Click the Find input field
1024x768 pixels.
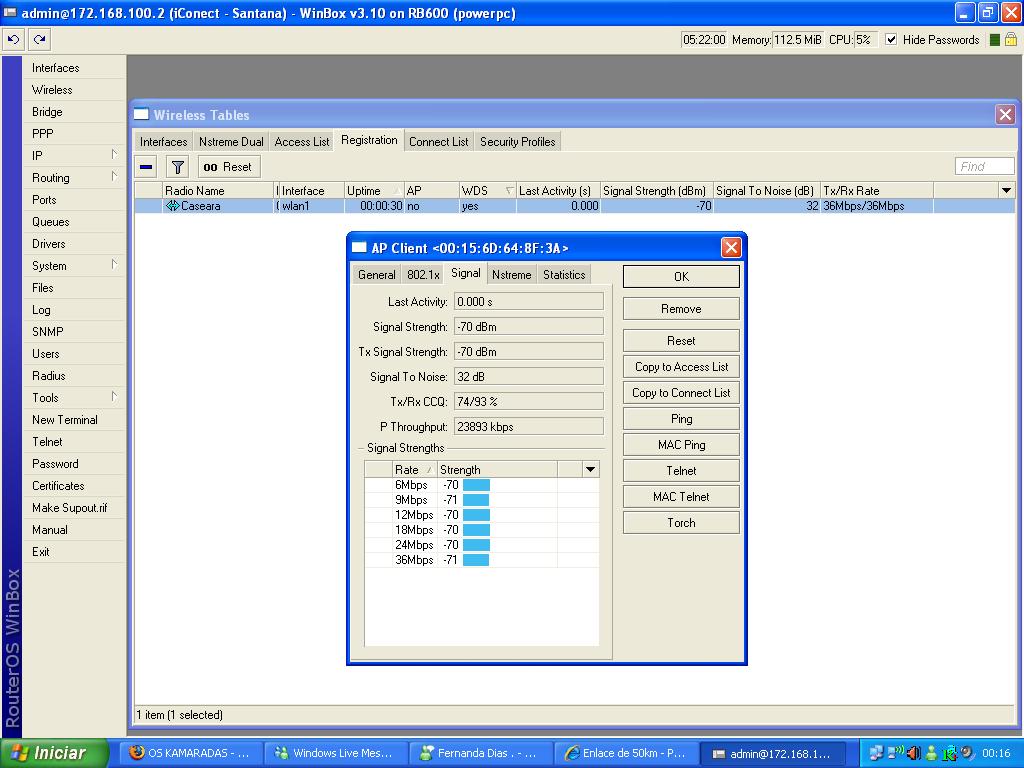tap(984, 167)
